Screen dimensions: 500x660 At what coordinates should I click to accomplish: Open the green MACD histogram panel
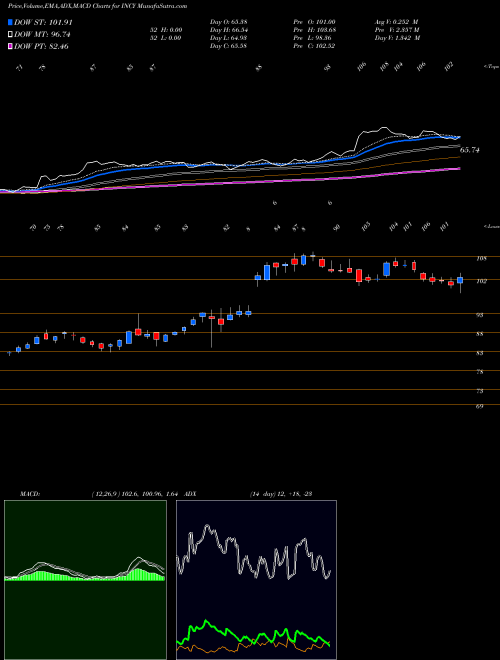point(85,580)
